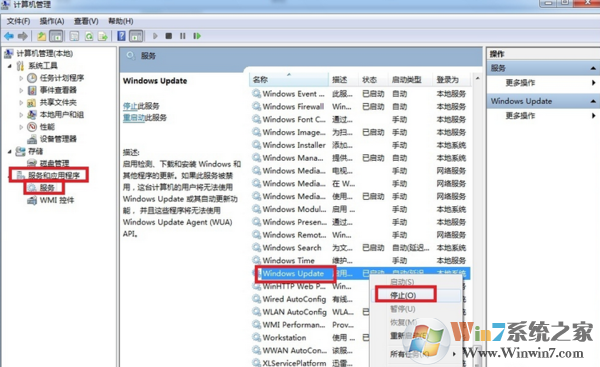Open the 操作(A) menu
Screen dimensions: 600x367
tap(52, 21)
